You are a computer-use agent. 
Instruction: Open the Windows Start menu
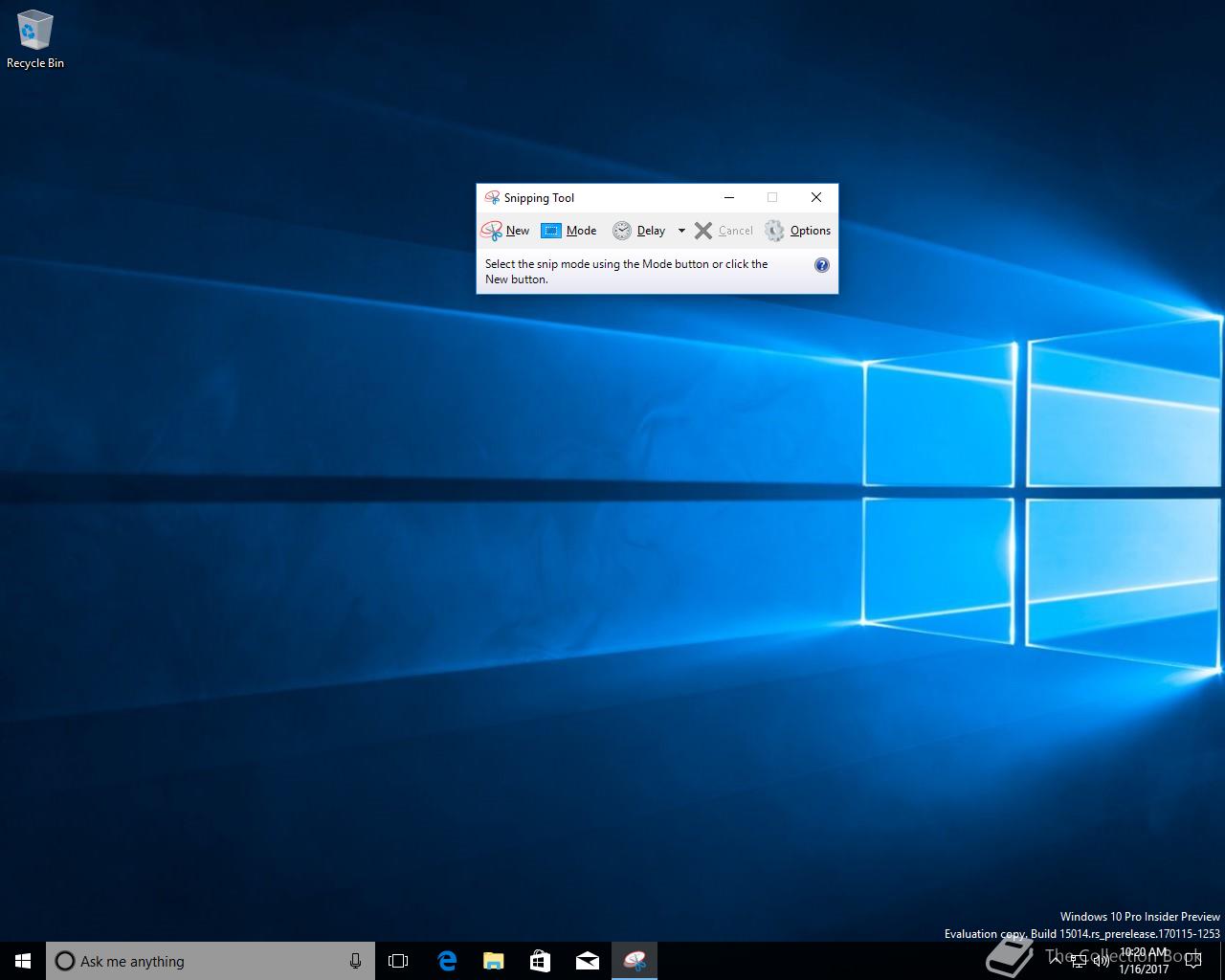23,961
